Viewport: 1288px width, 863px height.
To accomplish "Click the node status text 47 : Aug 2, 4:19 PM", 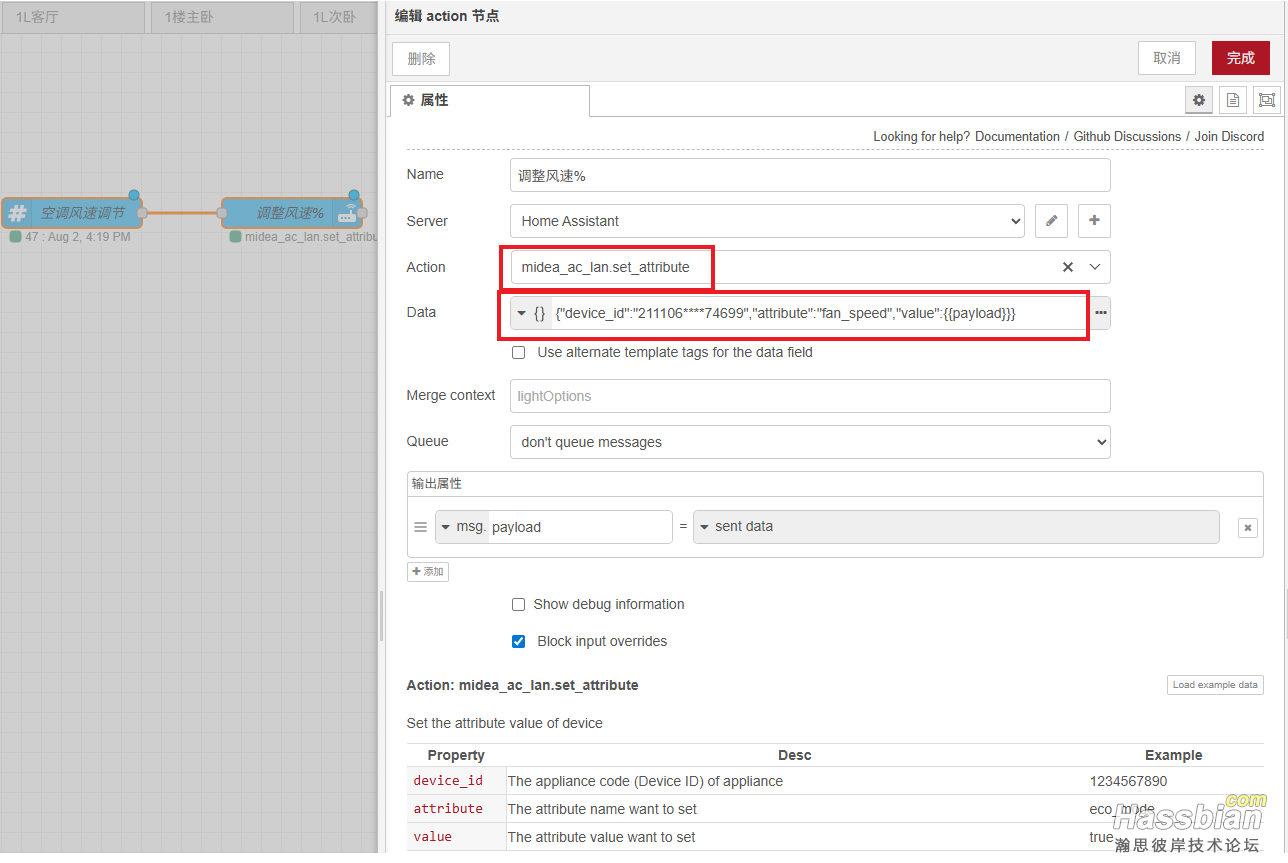I will 77,237.
